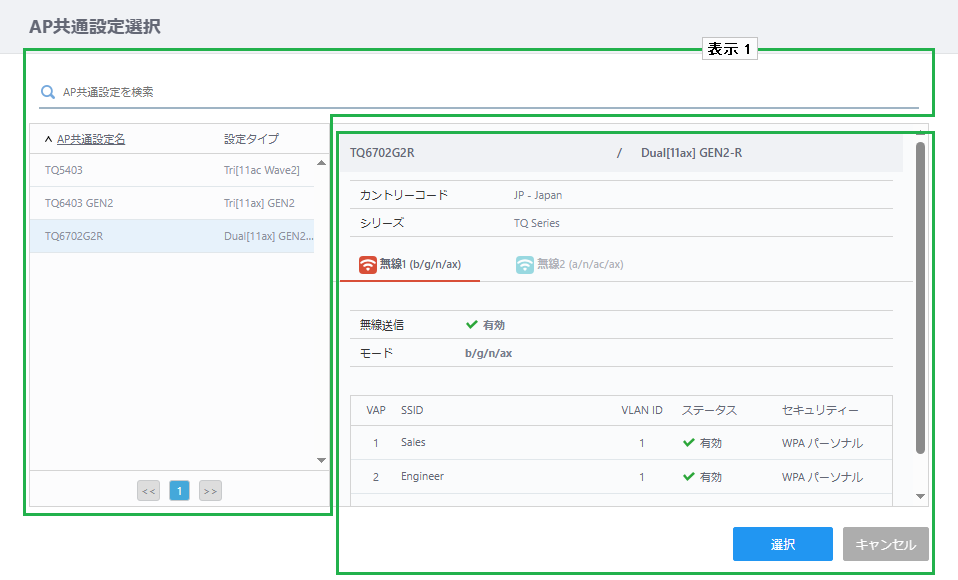Click the Tri[11ac Wave2] type cell
The image size is (958, 580).
point(261,170)
